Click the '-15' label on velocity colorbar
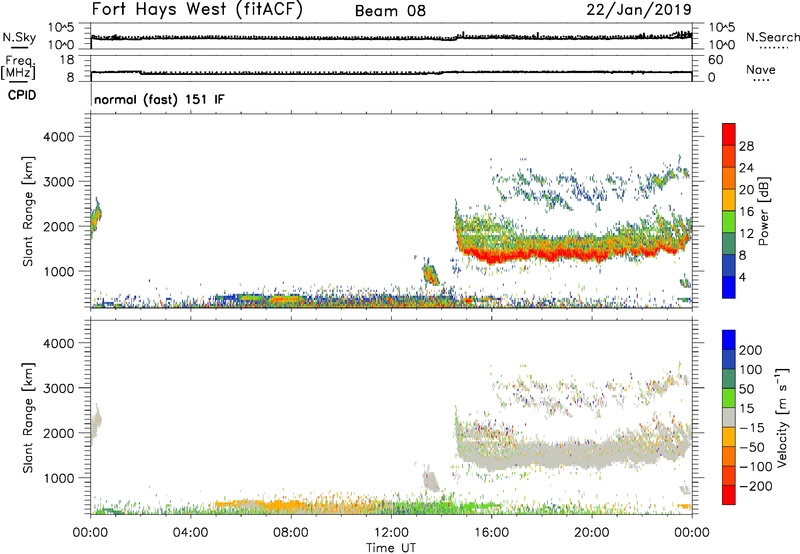 (752, 428)
